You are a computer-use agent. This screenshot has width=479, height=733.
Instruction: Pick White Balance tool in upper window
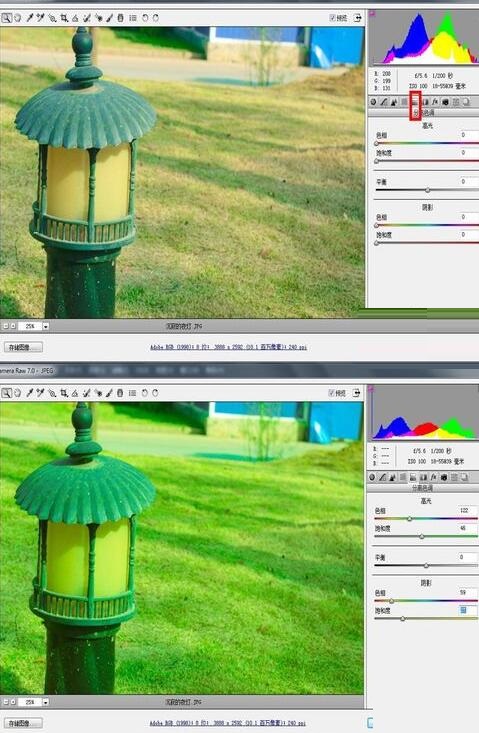(x=30, y=18)
